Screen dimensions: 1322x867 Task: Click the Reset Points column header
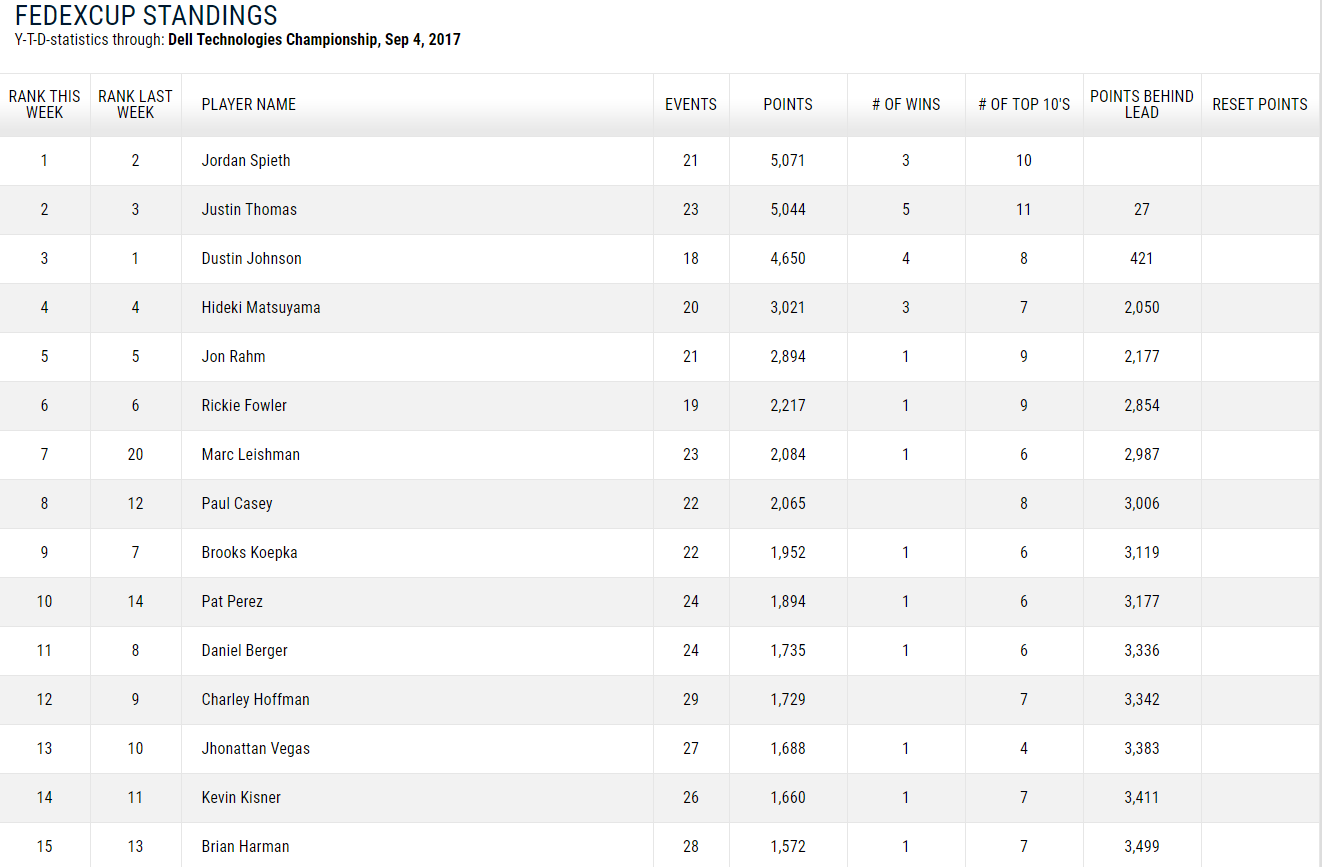tap(1260, 105)
